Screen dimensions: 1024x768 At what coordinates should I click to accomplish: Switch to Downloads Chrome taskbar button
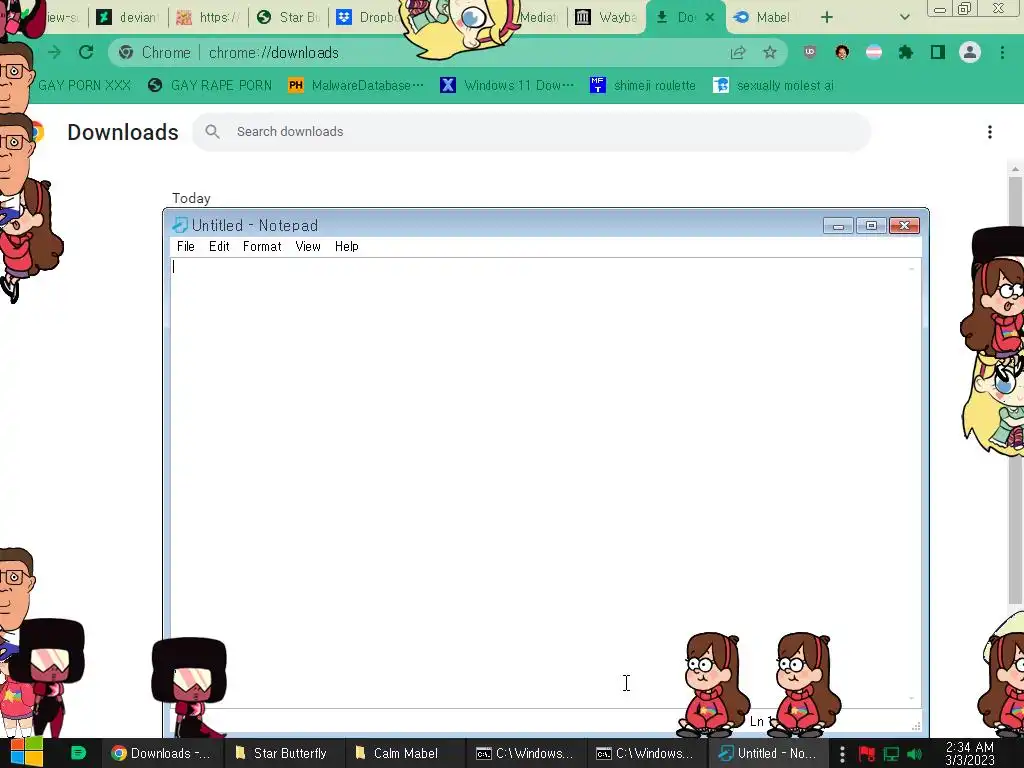[161, 753]
